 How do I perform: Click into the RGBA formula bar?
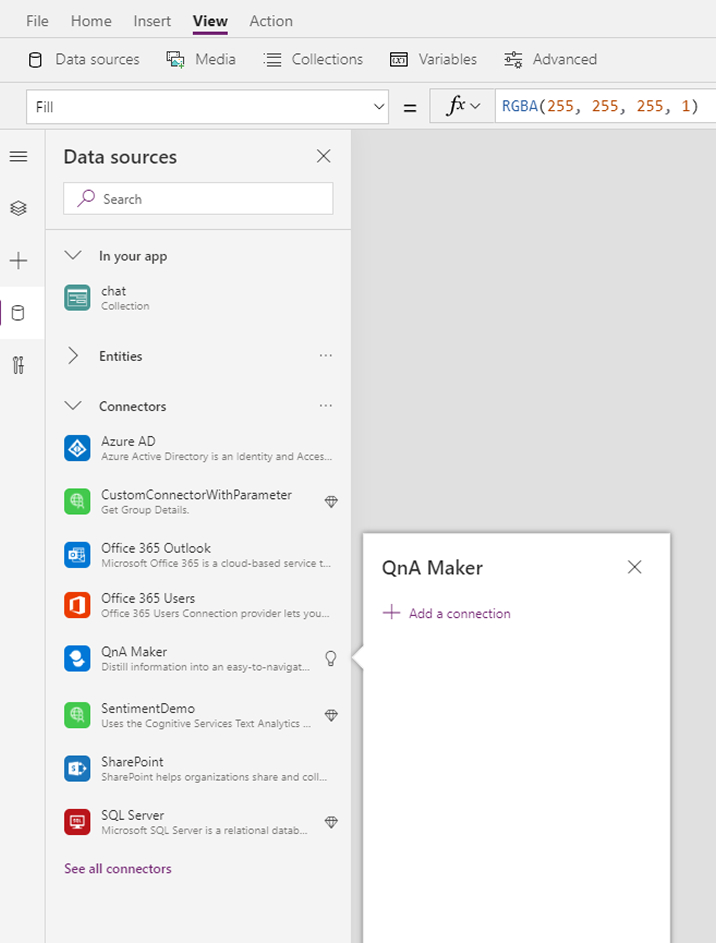point(605,106)
